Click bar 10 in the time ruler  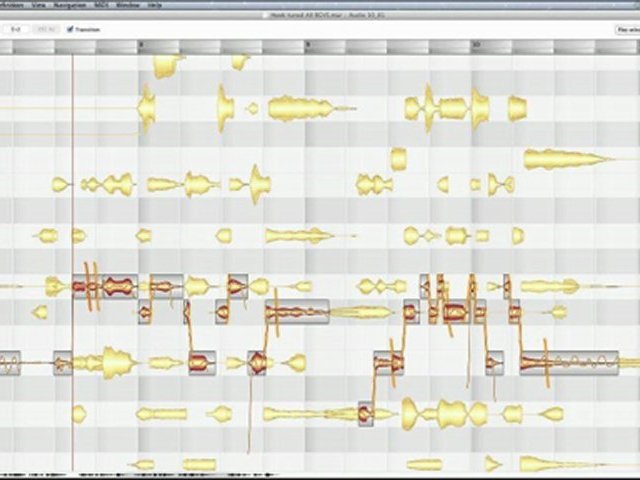tap(475, 45)
